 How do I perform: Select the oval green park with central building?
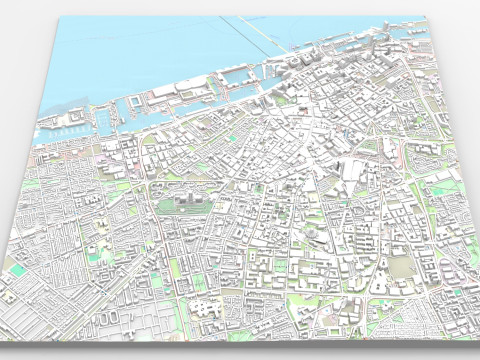(184, 202)
